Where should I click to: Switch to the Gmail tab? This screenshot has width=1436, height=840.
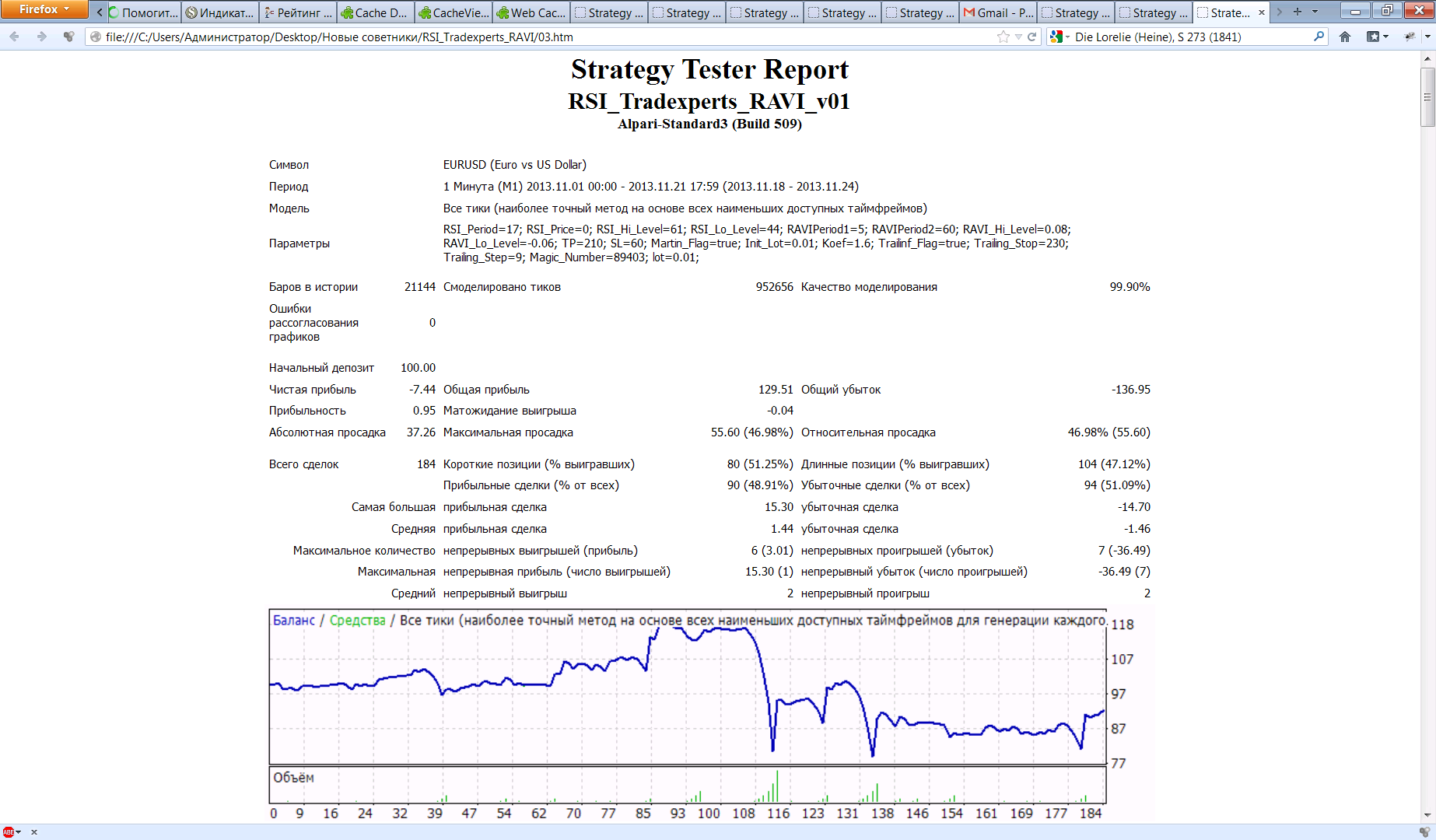coord(998,12)
